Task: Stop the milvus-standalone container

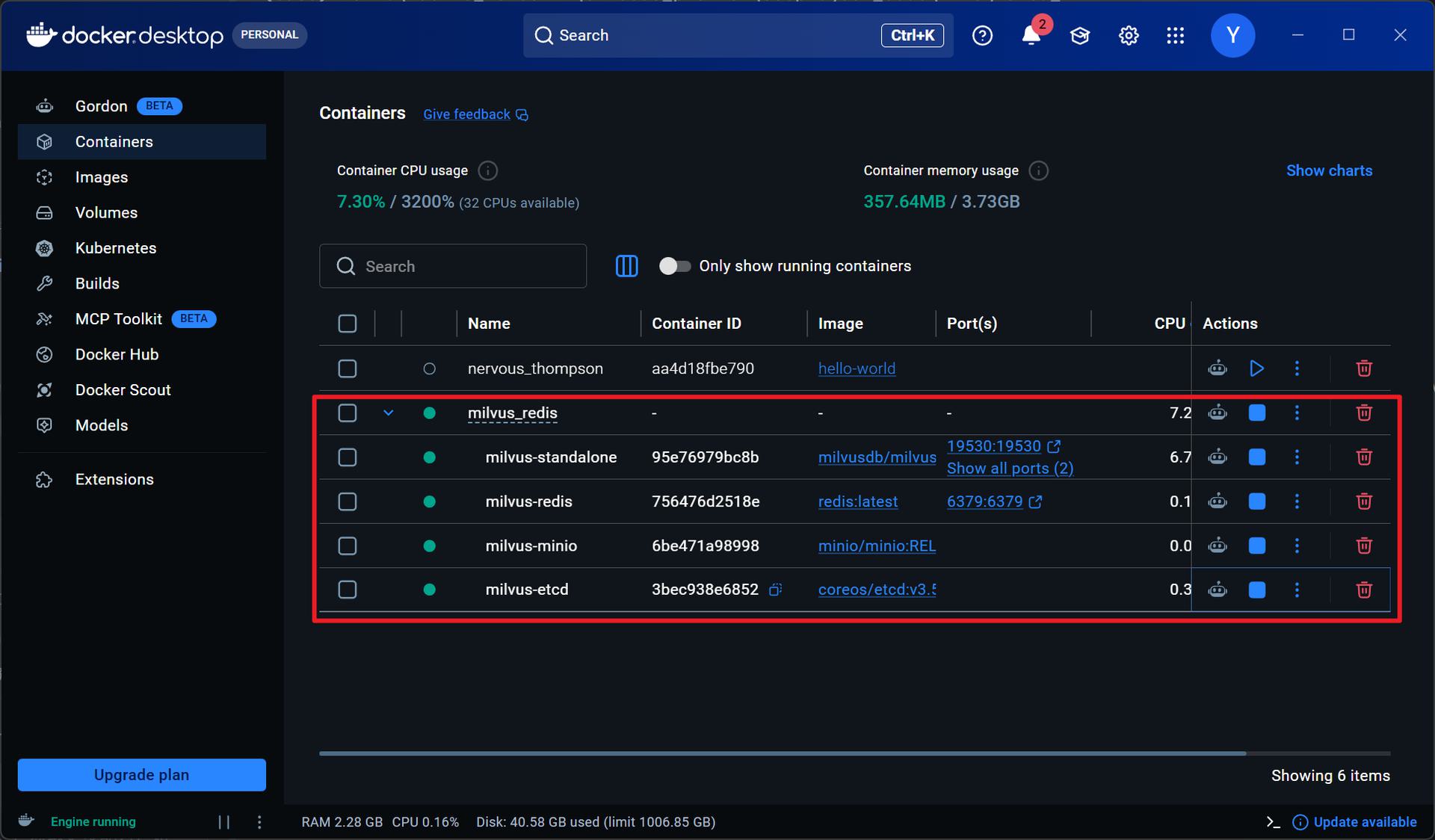Action: coord(1257,457)
